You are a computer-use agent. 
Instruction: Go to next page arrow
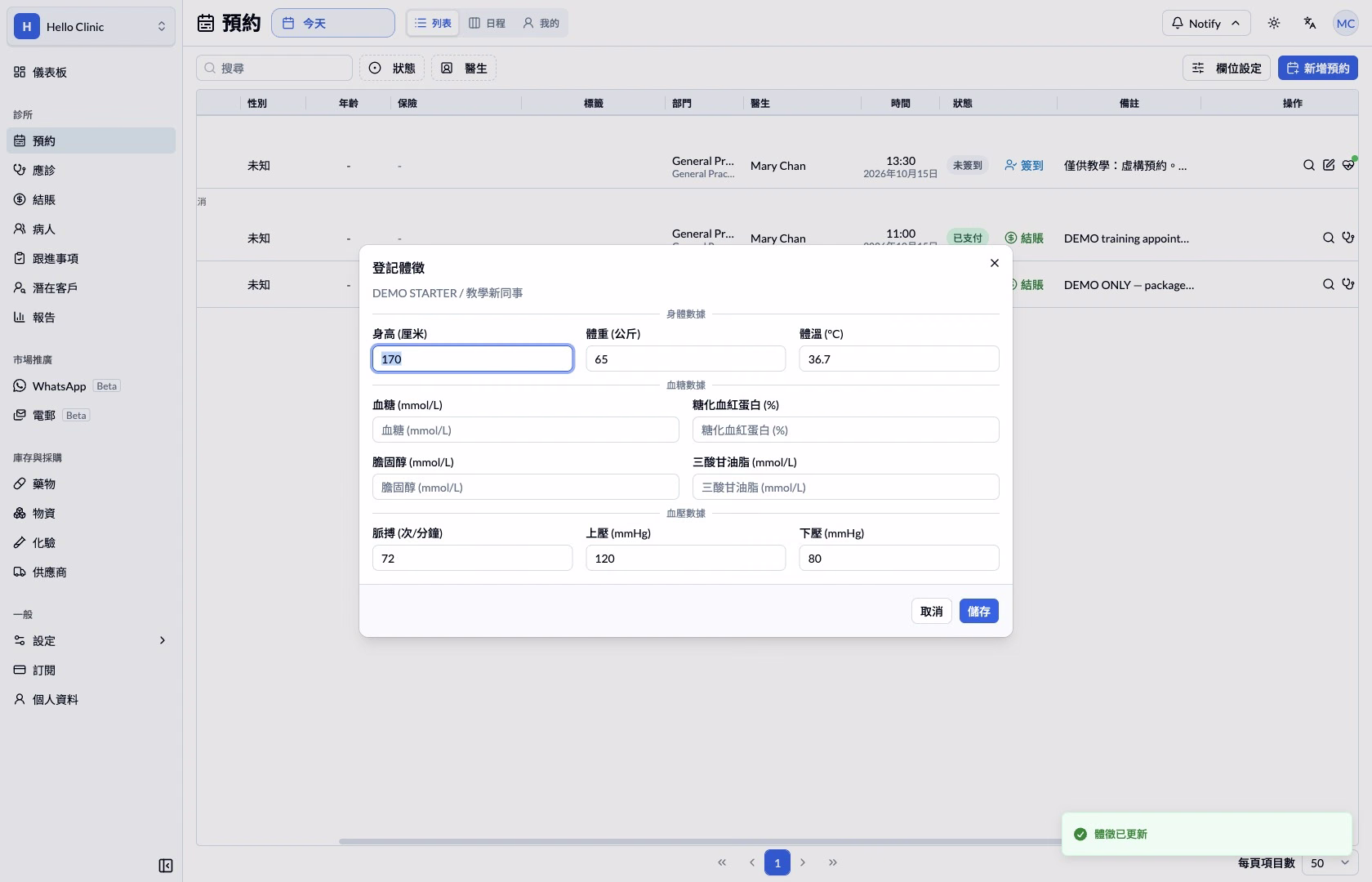(804, 862)
